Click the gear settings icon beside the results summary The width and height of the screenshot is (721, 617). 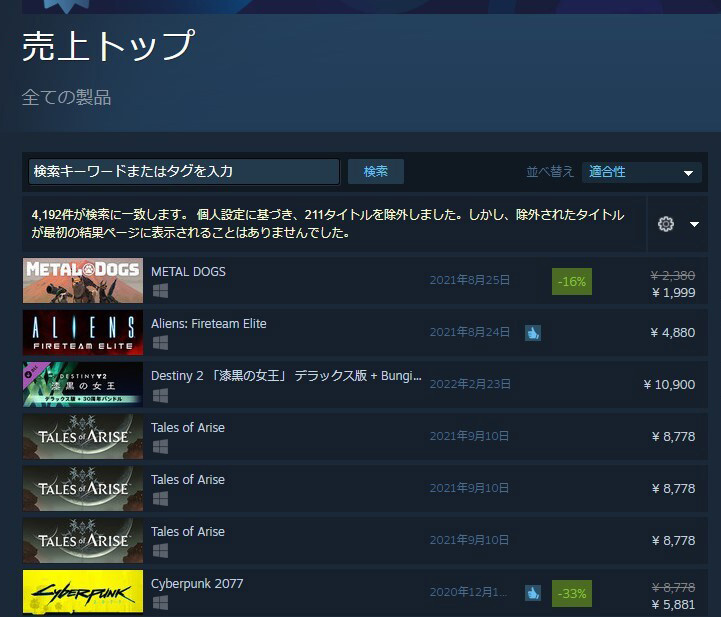point(666,224)
